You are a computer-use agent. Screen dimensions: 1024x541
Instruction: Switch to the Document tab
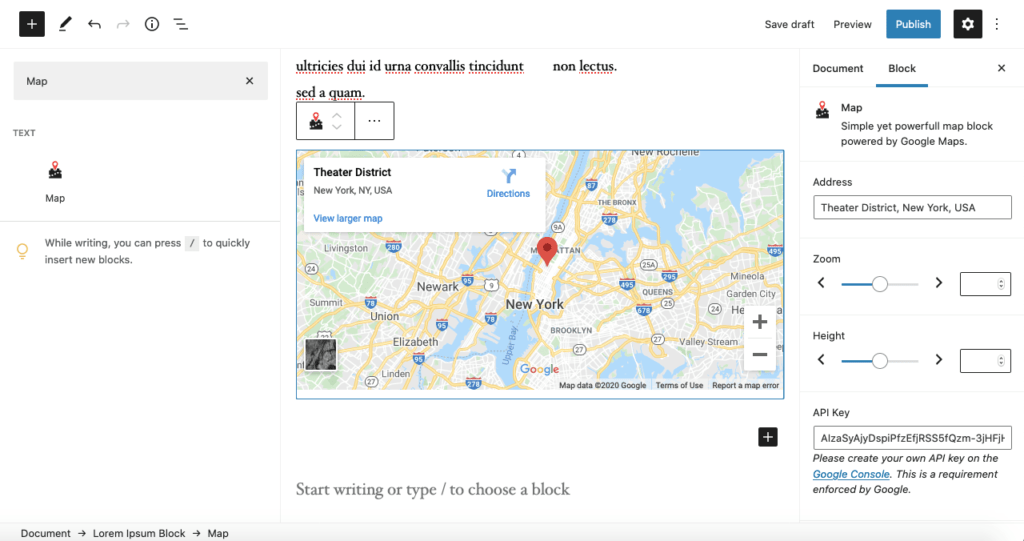837,68
